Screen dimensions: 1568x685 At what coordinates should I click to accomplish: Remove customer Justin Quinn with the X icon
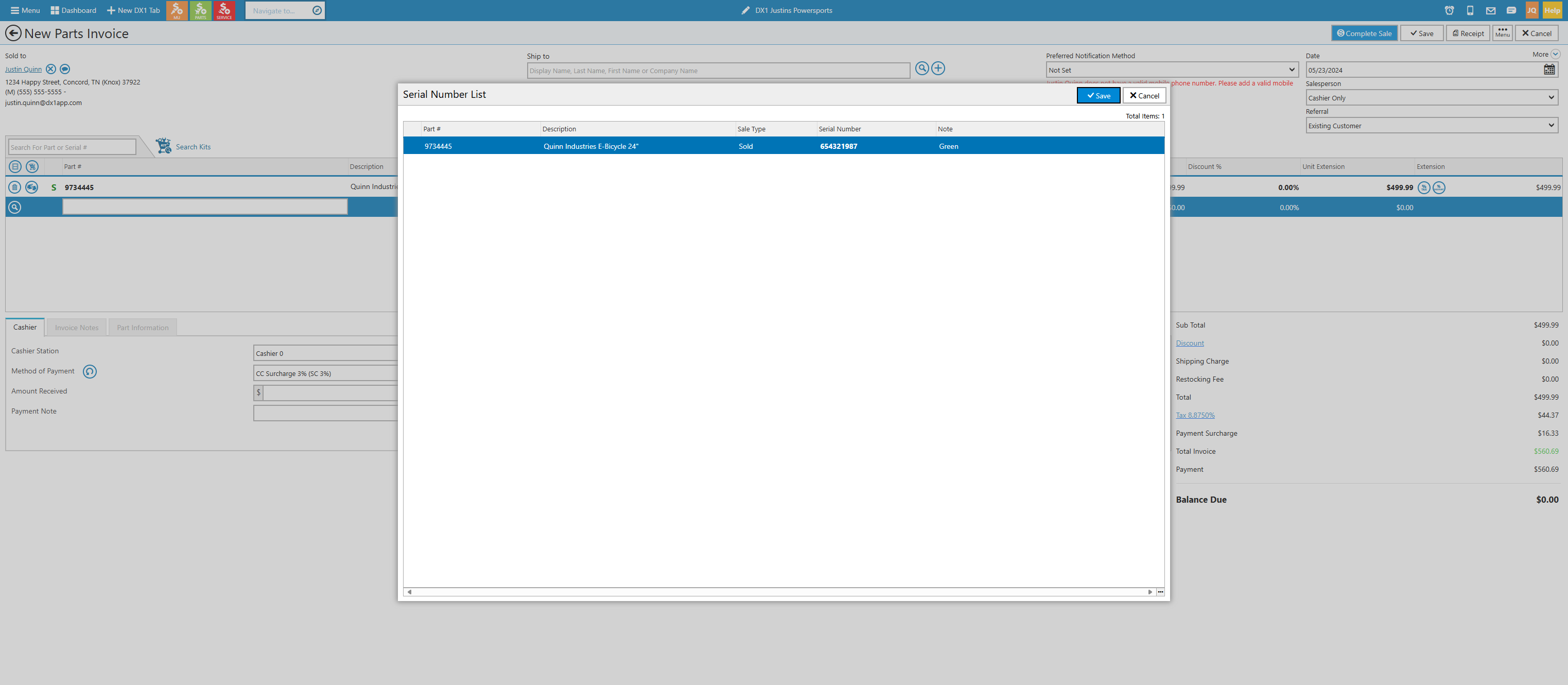pos(51,70)
